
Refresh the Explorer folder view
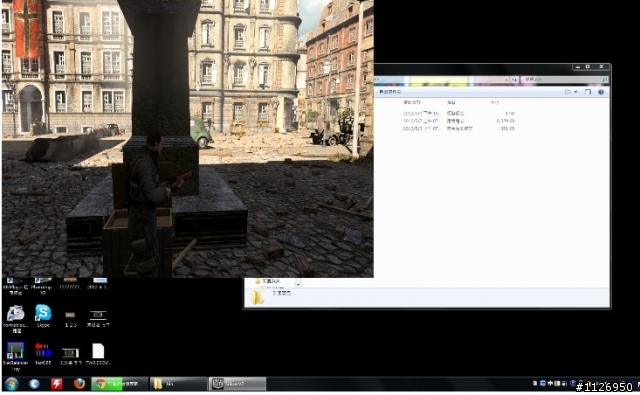(x=515, y=80)
